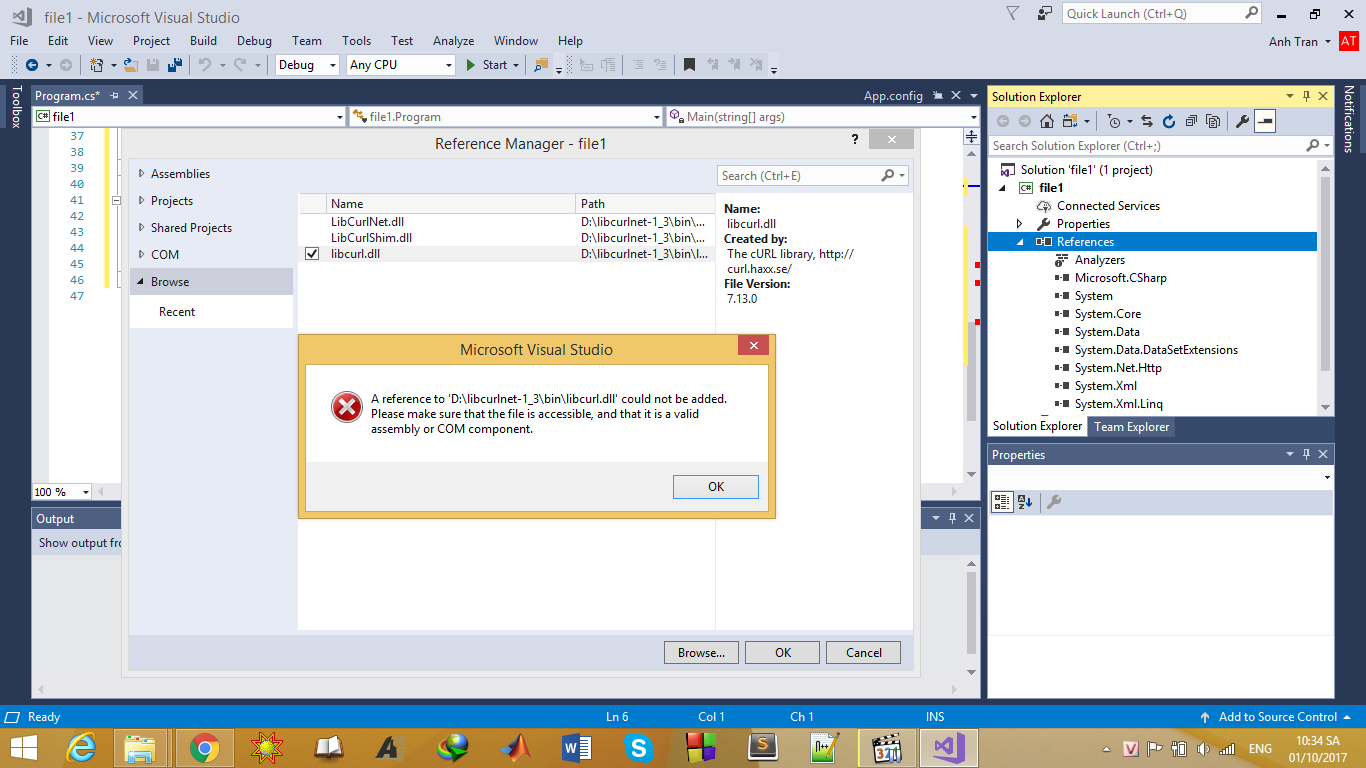Screen dimensions: 1366x768
Task: Pin the Program.cs tab
Action: click(x=114, y=95)
